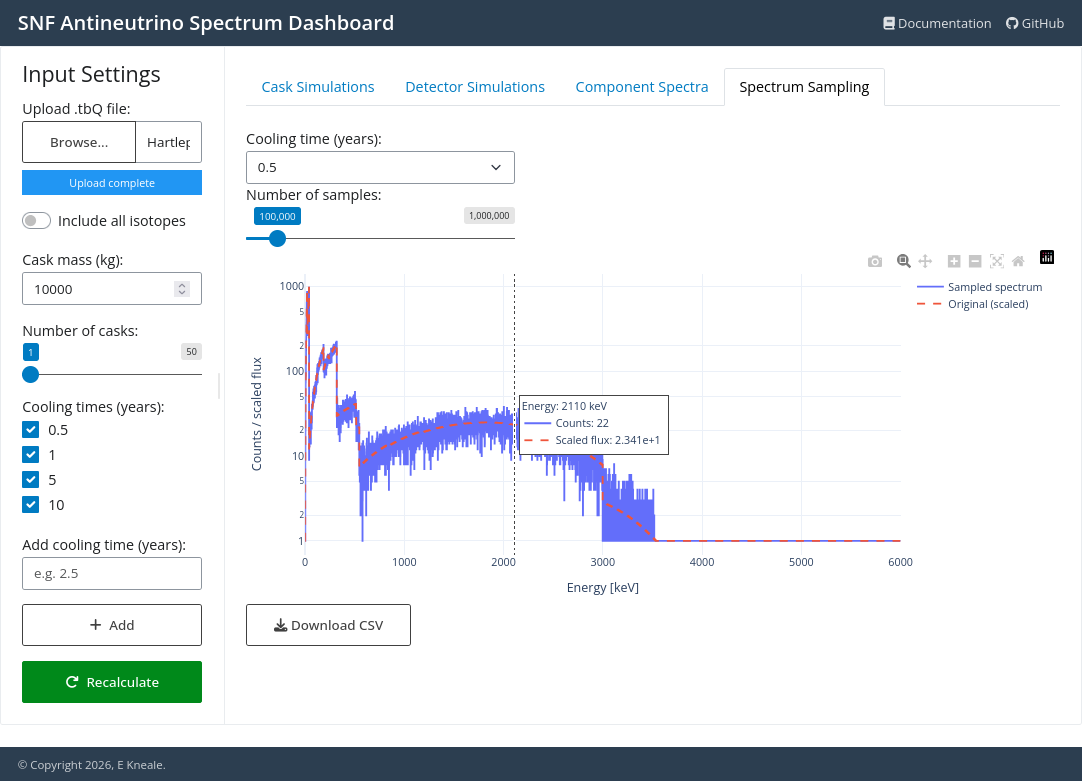Select the Pan tool in plot modebar
1082x781 pixels.
point(925,261)
